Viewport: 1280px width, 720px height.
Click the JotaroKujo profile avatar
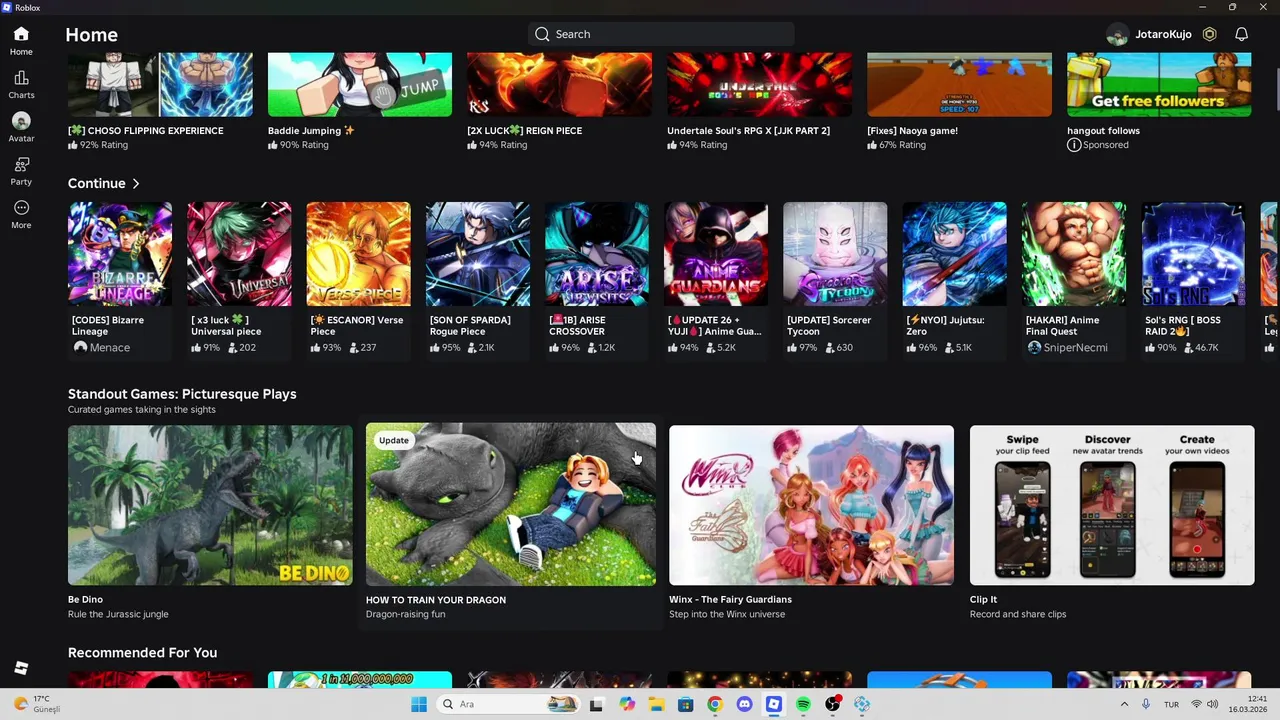click(x=1117, y=34)
